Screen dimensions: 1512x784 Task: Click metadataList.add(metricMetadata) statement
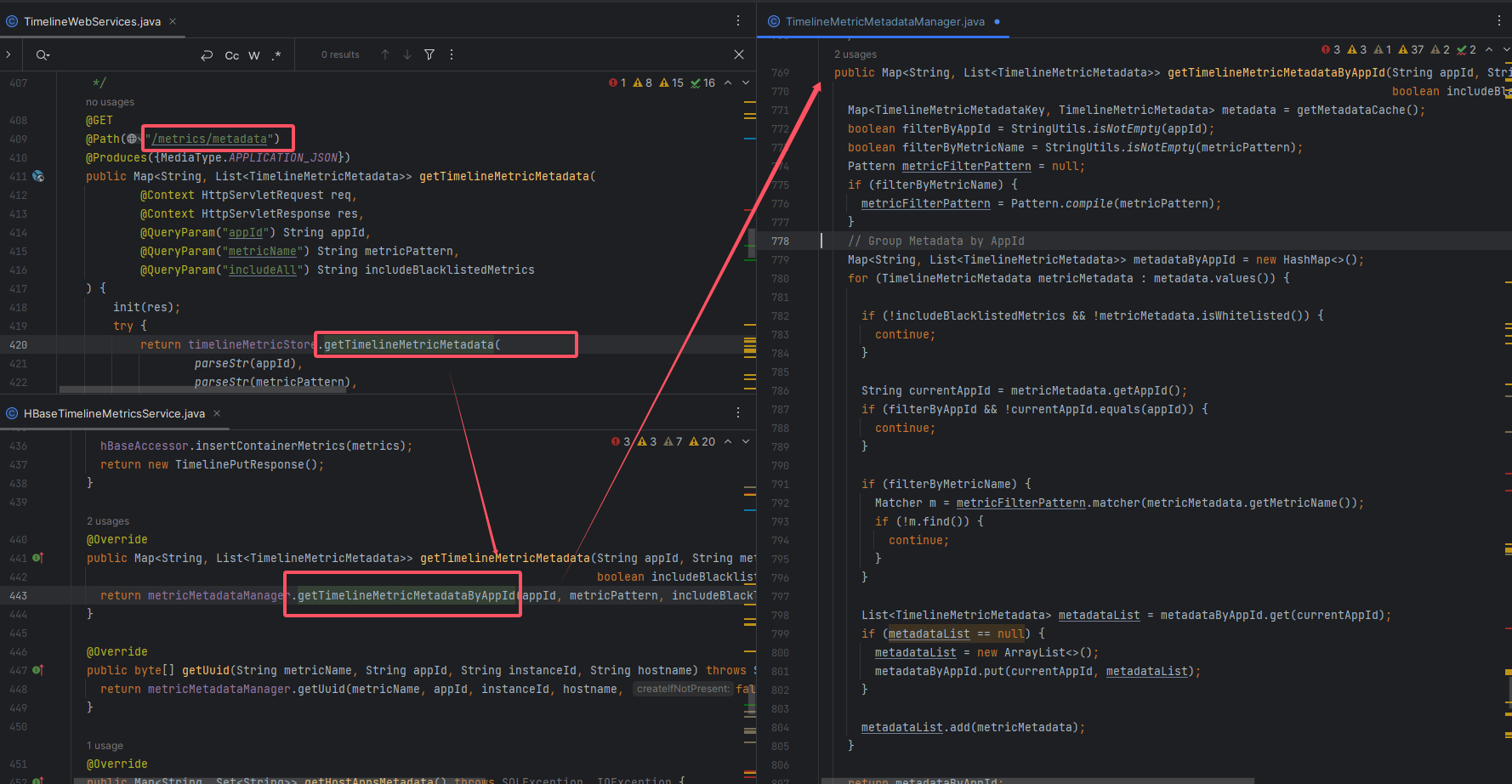[973, 727]
